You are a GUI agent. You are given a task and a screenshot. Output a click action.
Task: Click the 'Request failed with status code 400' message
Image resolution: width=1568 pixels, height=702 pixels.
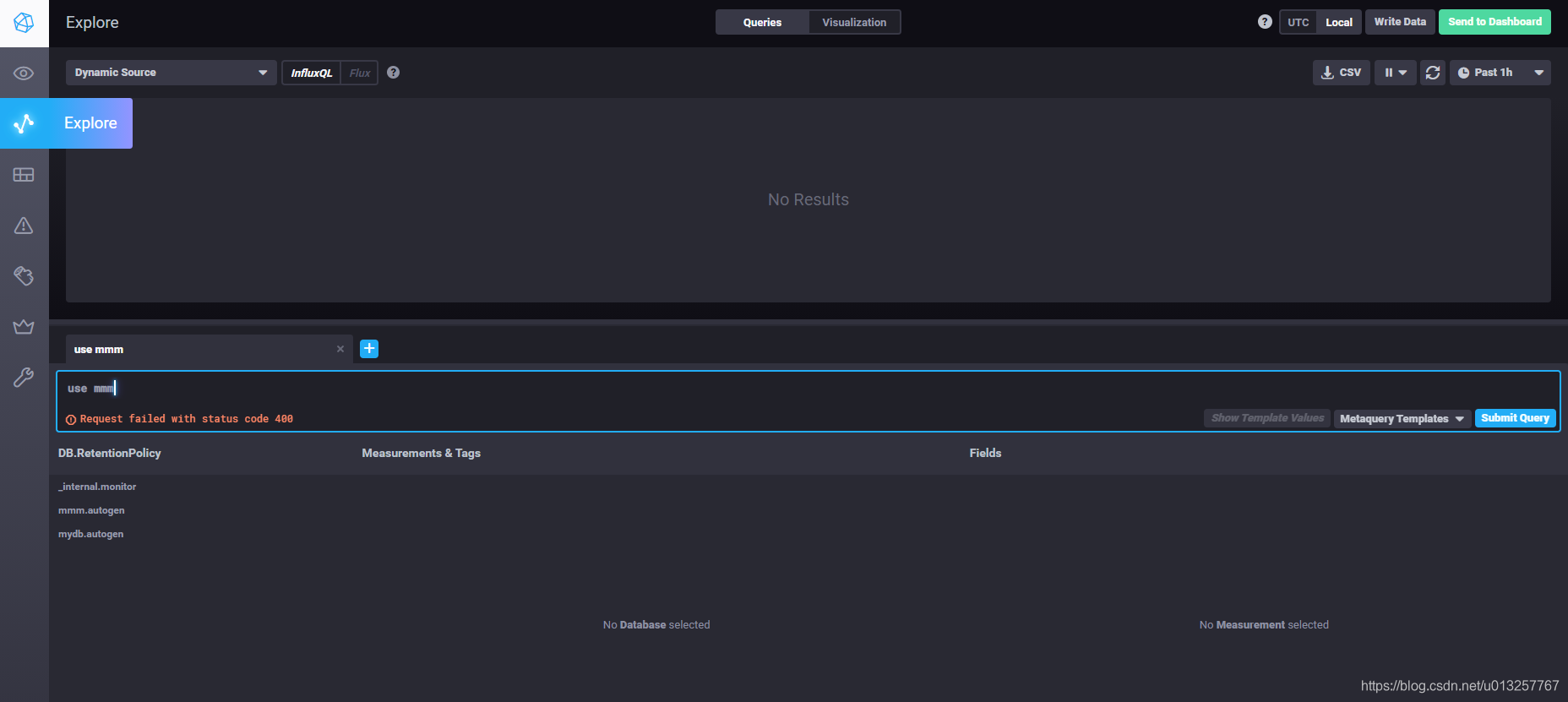tap(186, 419)
